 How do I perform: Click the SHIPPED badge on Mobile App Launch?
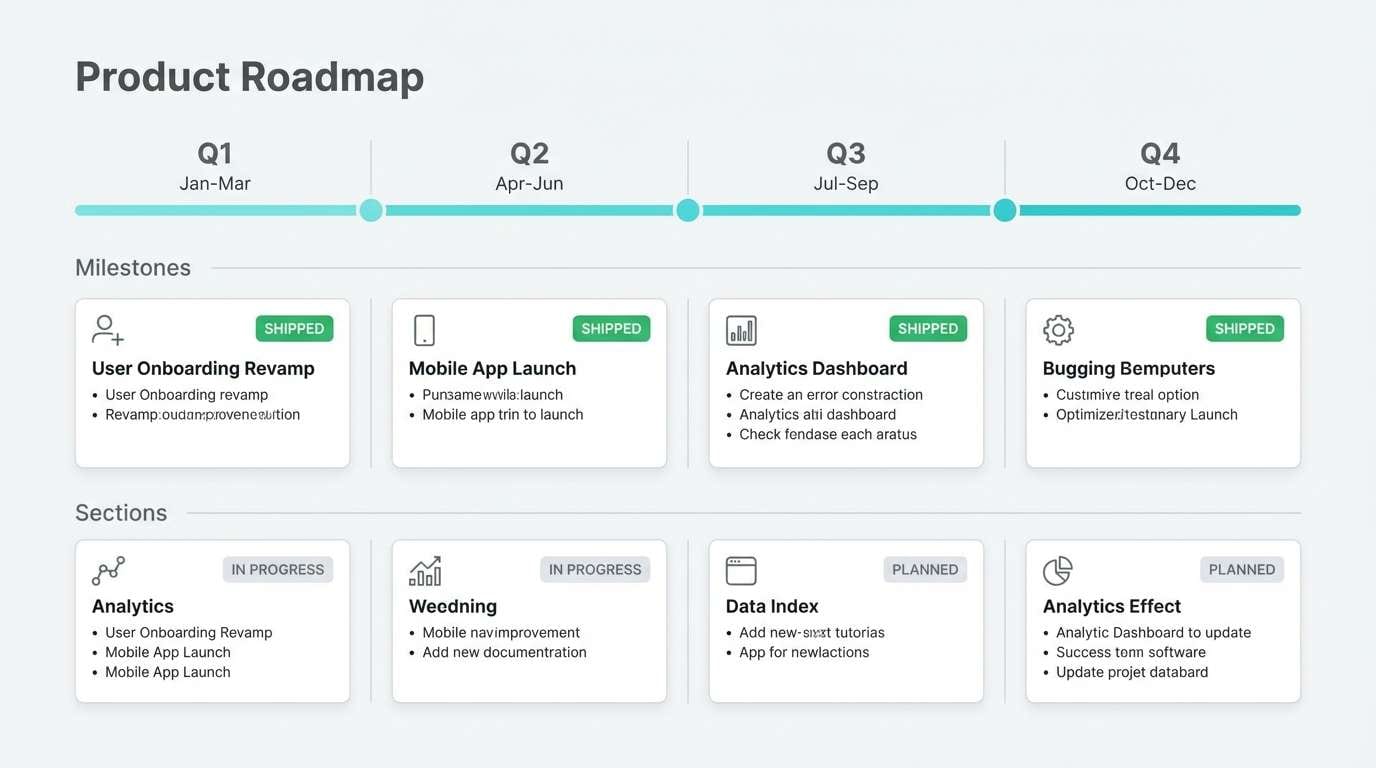click(x=611, y=328)
